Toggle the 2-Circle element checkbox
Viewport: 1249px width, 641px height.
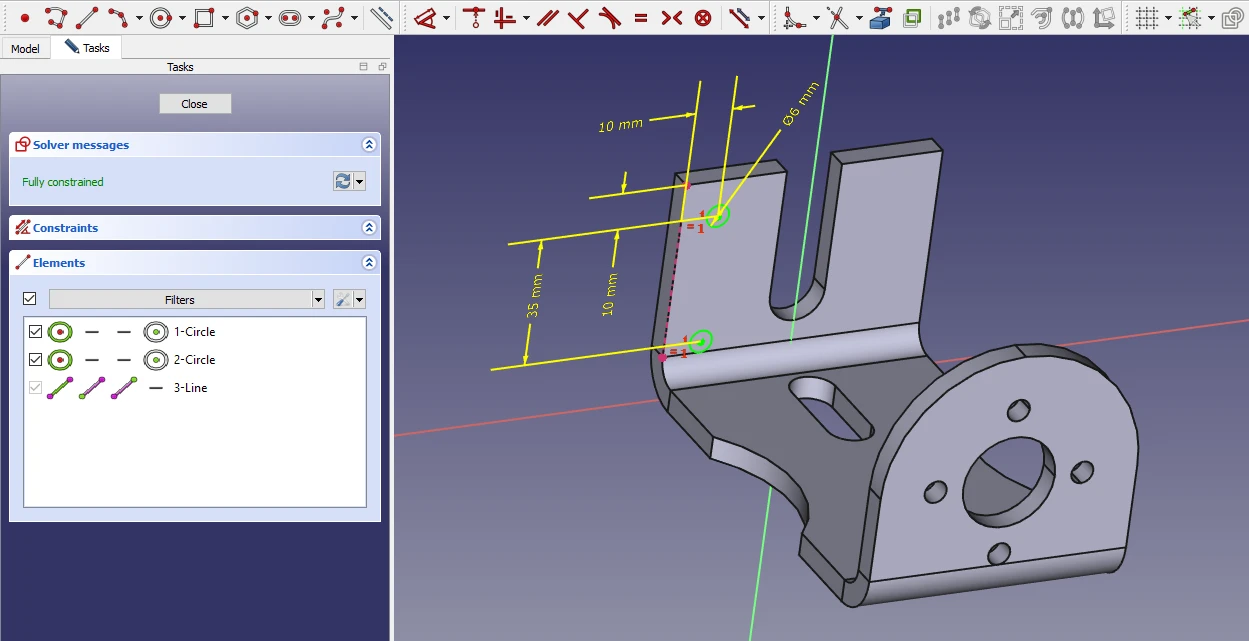tap(36, 360)
